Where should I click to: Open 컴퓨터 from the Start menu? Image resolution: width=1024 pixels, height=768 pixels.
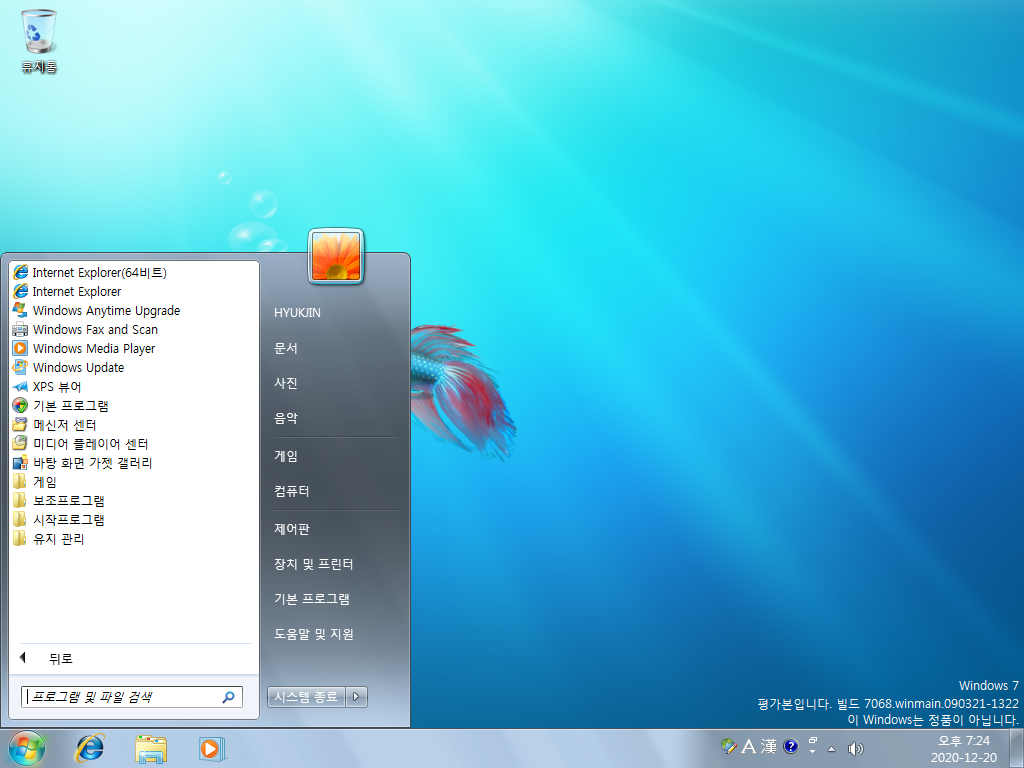(x=291, y=491)
